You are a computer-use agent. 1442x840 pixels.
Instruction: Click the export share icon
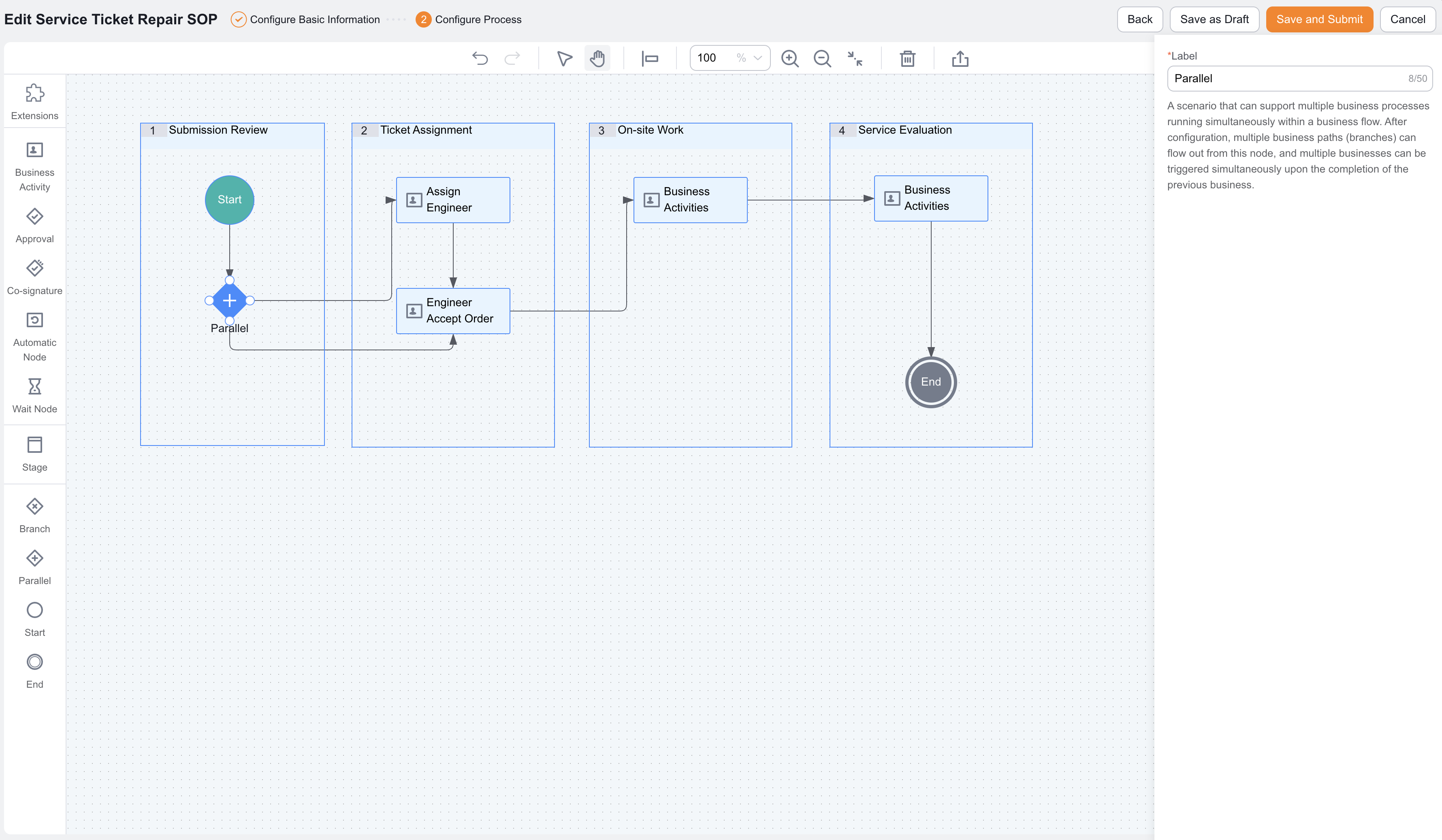[x=960, y=58]
